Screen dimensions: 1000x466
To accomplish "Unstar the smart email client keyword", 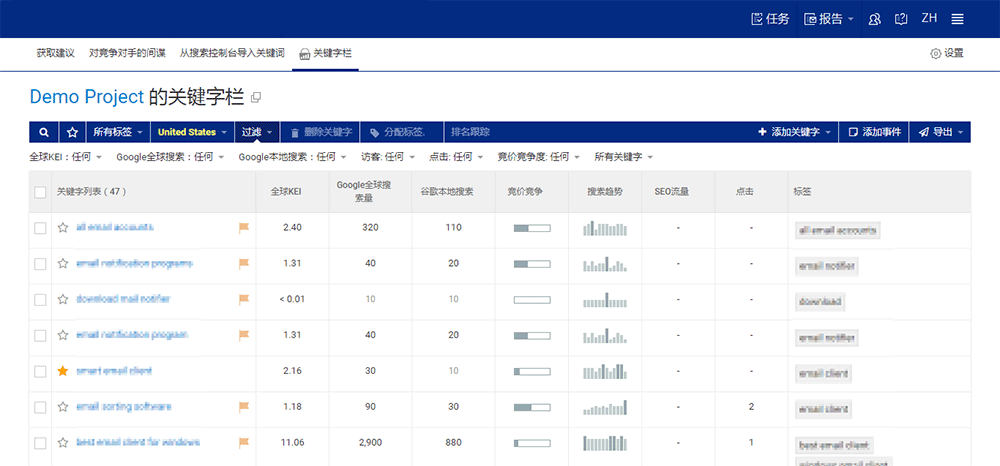I will [62, 371].
